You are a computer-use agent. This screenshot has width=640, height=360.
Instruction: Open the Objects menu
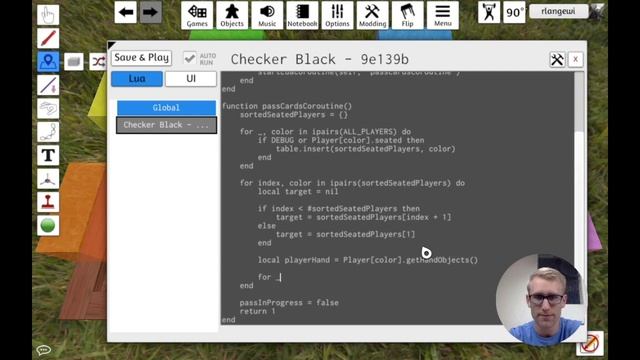(232, 15)
